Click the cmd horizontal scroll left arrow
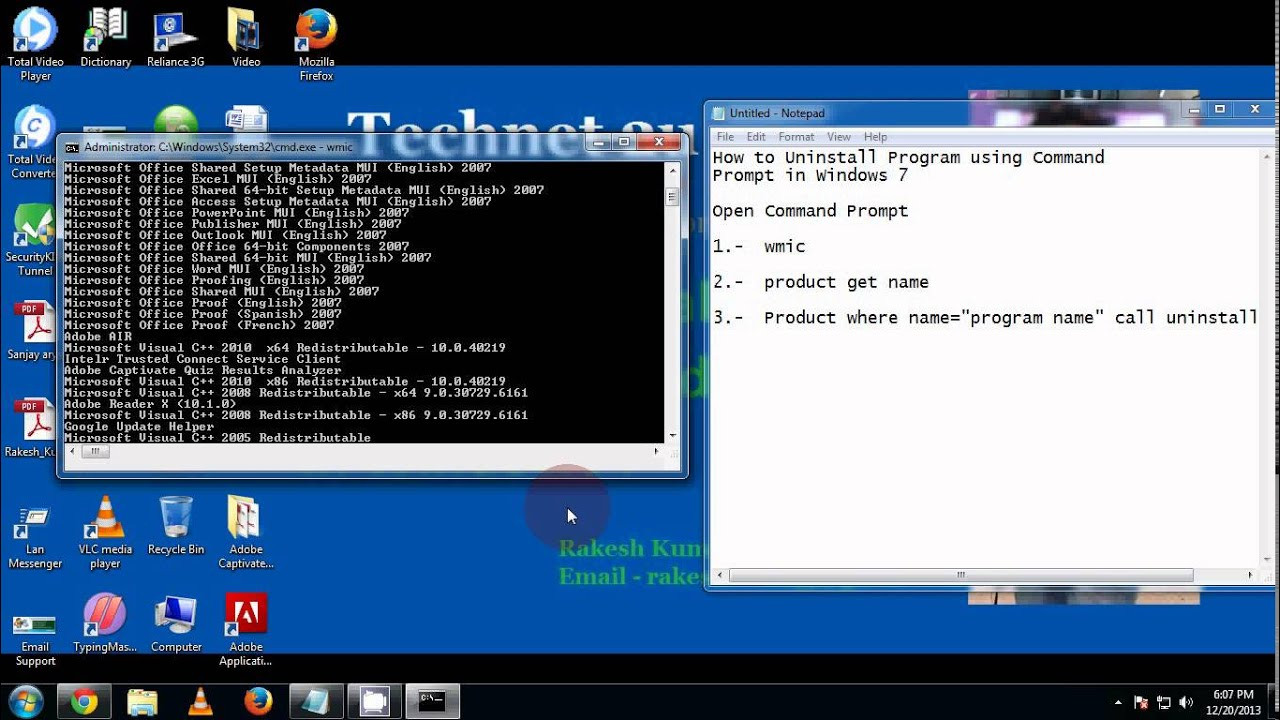 [x=71, y=451]
